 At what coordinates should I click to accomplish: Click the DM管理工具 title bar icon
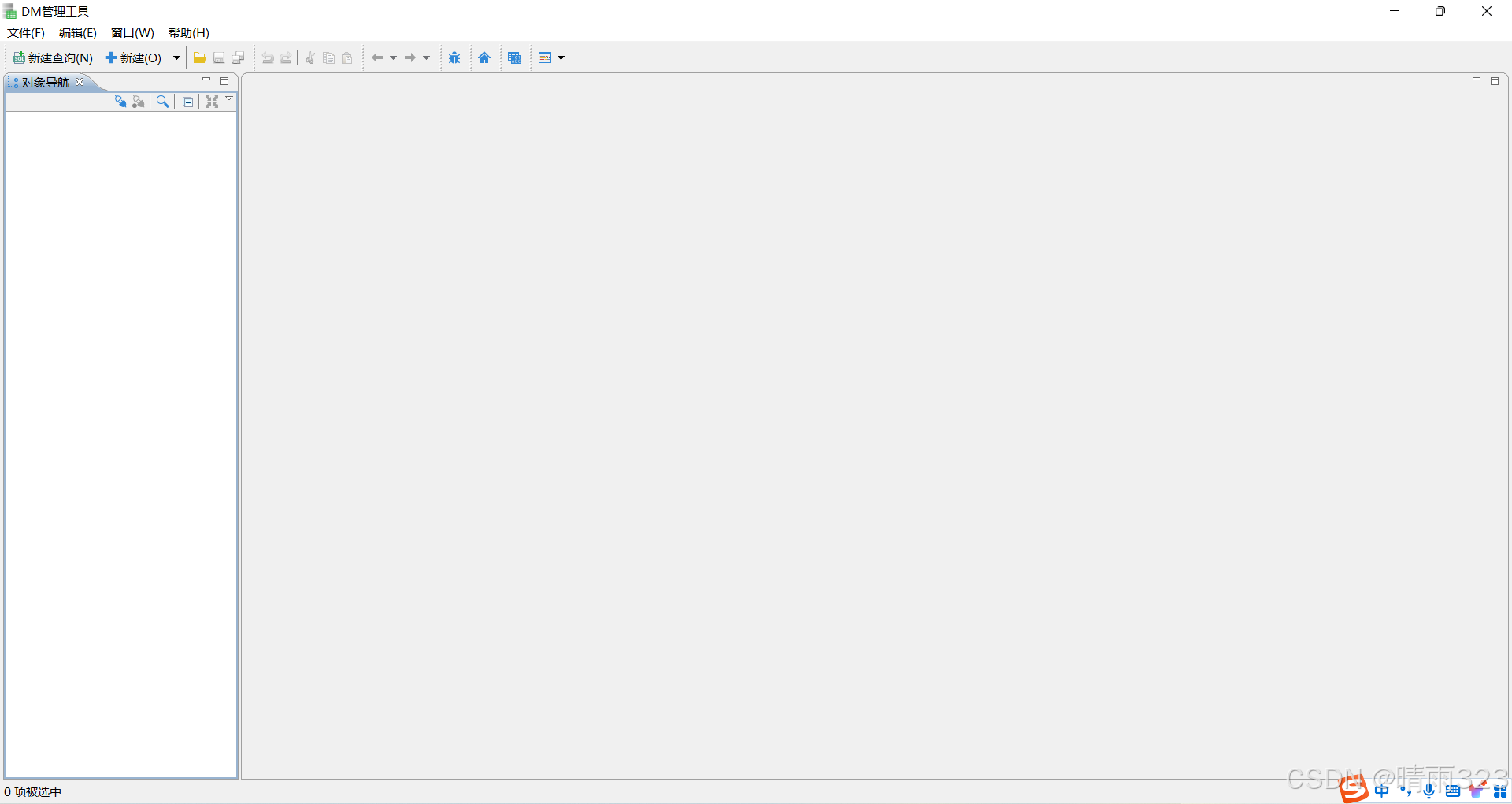[10, 12]
